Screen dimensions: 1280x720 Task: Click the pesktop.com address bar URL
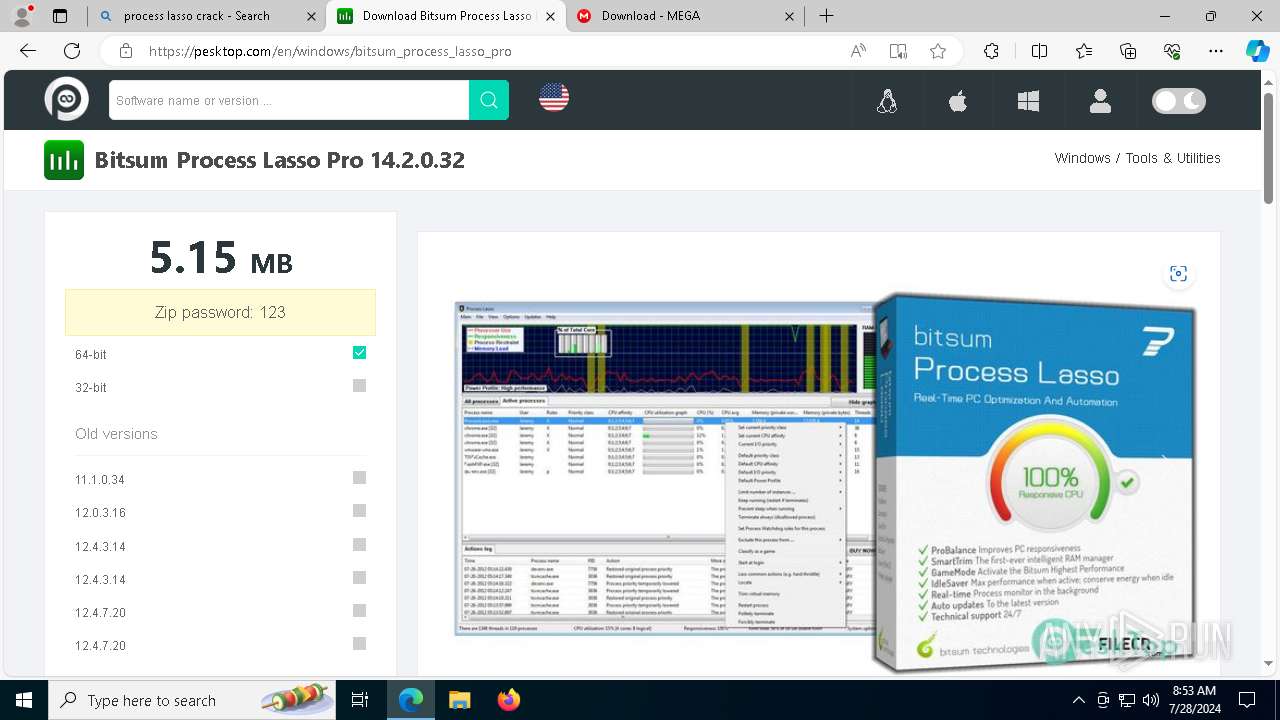330,51
